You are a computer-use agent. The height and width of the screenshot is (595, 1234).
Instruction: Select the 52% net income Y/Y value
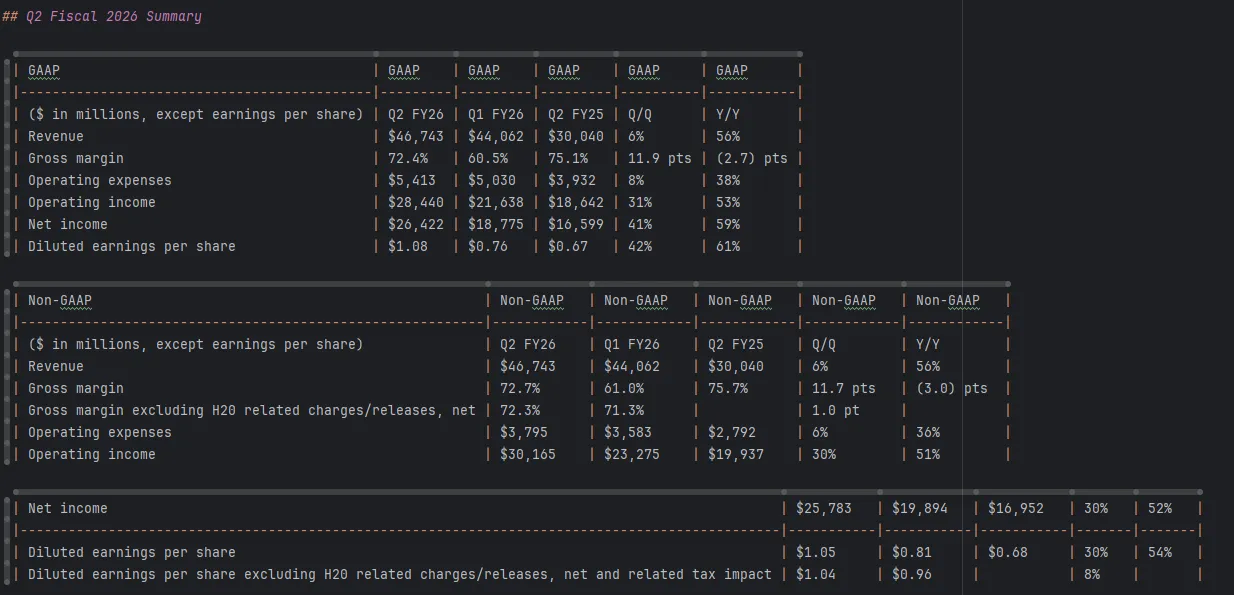pos(1160,508)
